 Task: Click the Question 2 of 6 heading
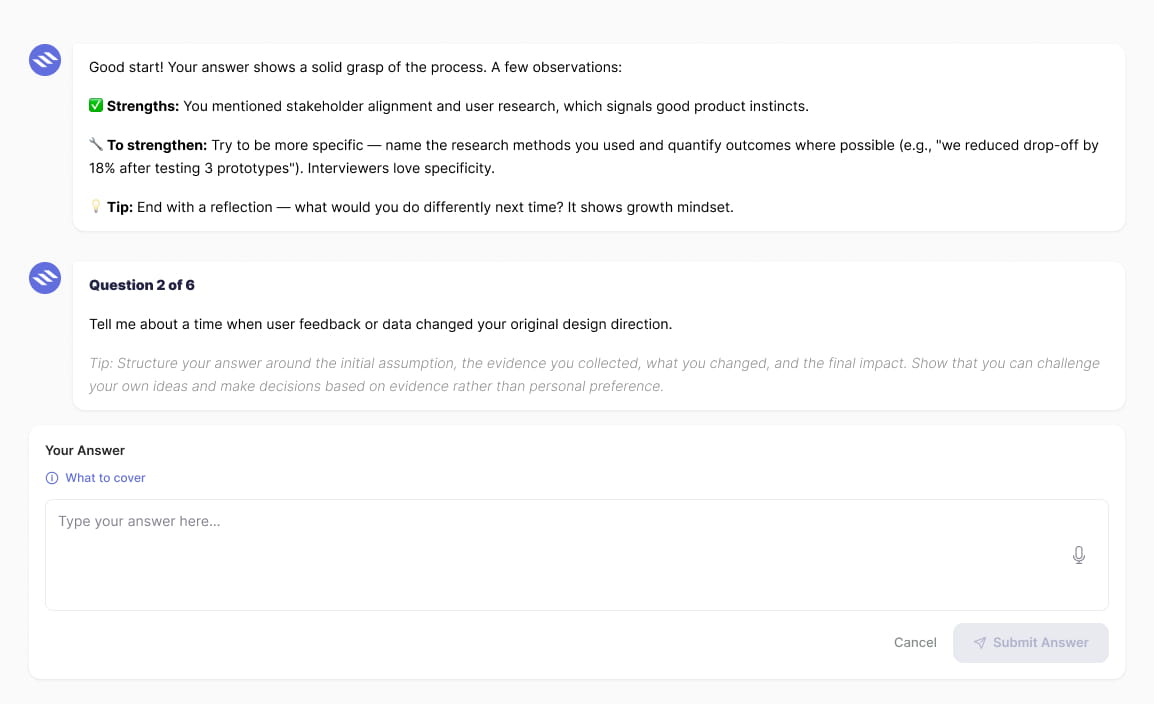142,285
